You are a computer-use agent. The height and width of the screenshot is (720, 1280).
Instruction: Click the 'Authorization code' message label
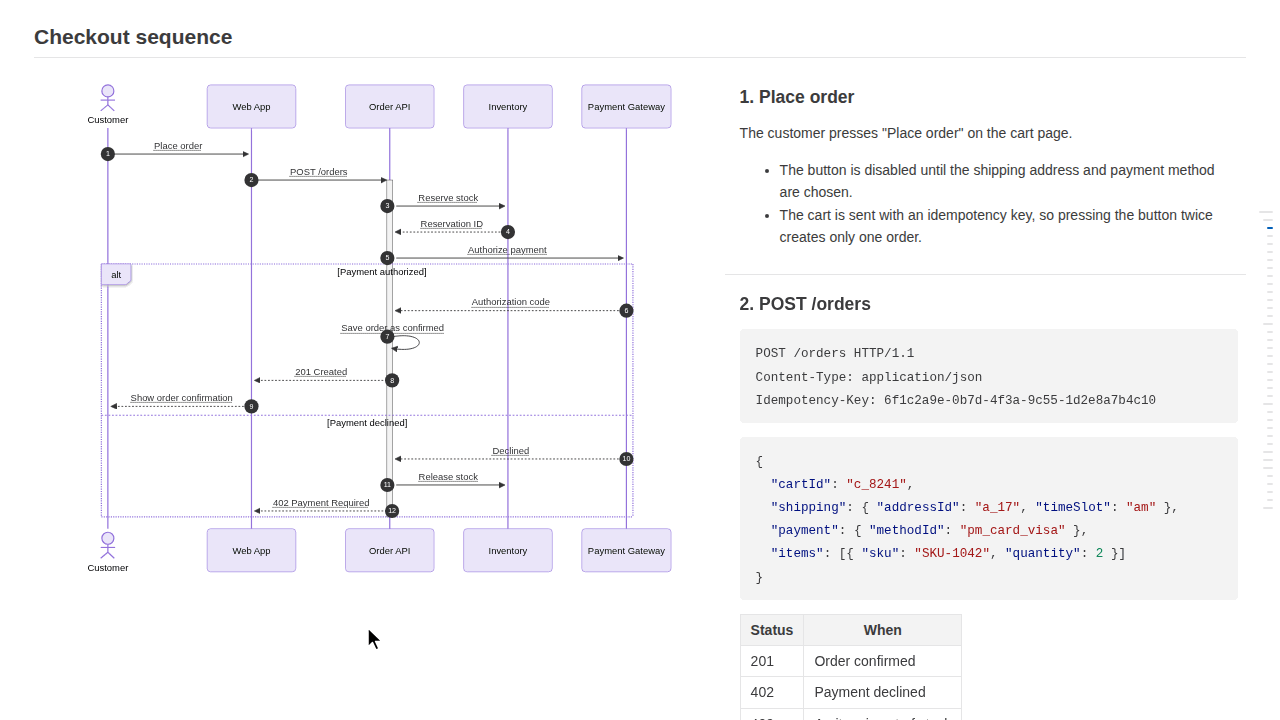pyautogui.click(x=511, y=302)
